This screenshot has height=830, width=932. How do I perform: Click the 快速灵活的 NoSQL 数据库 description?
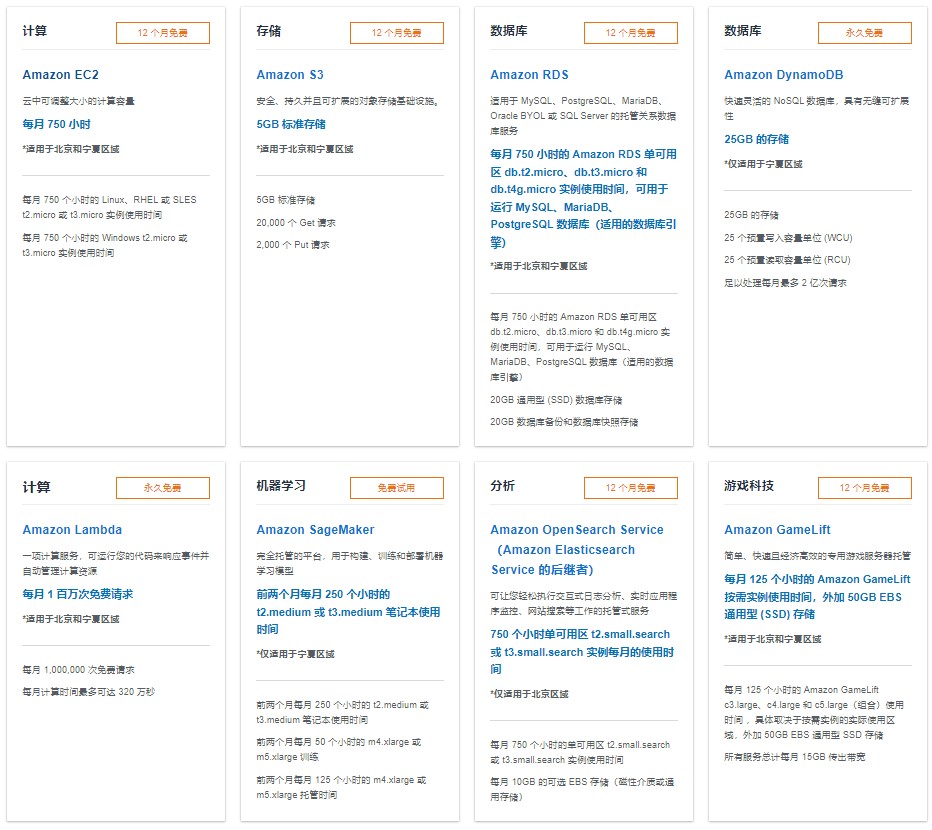[x=817, y=108]
